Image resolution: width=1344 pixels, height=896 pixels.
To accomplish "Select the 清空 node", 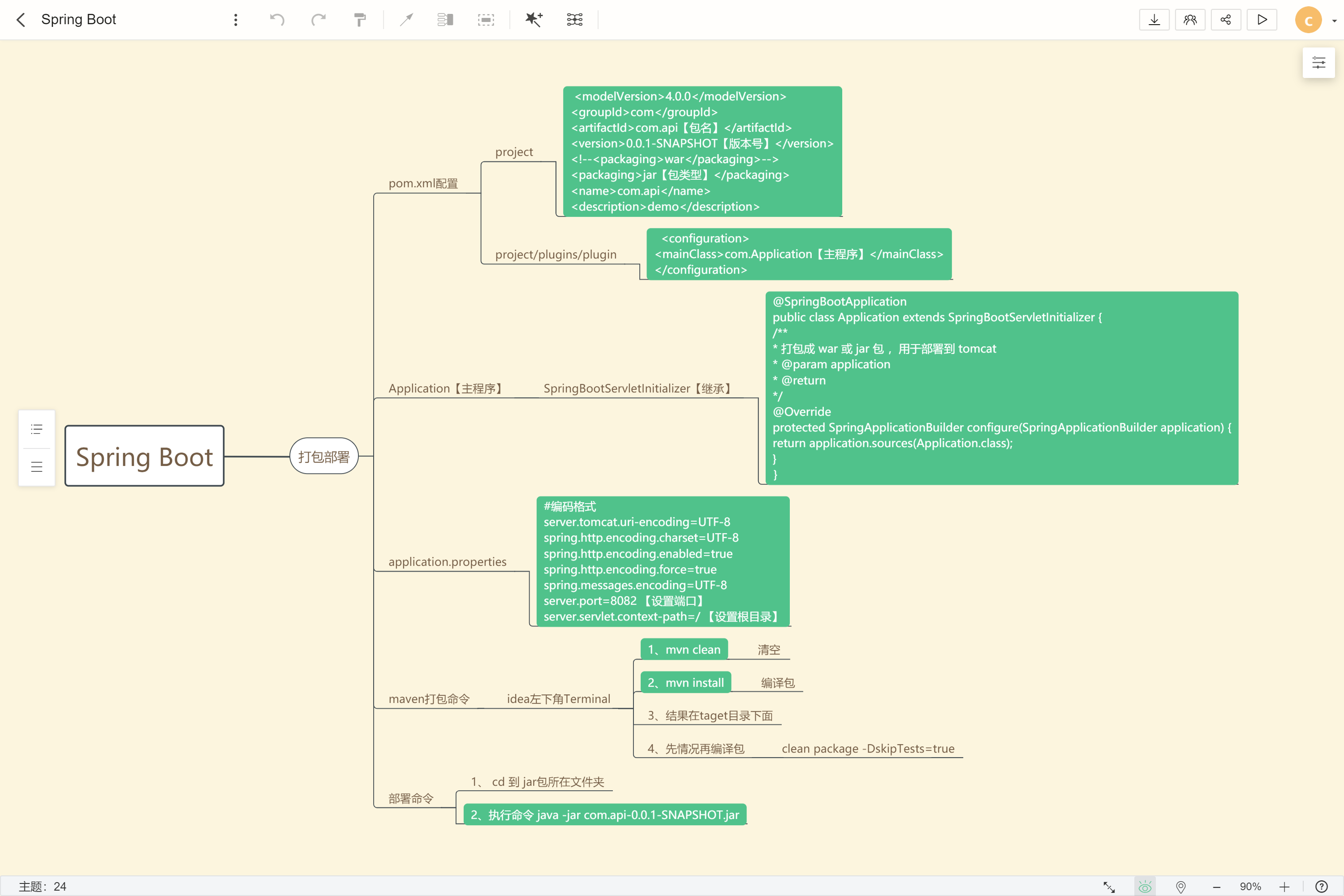I will point(769,650).
